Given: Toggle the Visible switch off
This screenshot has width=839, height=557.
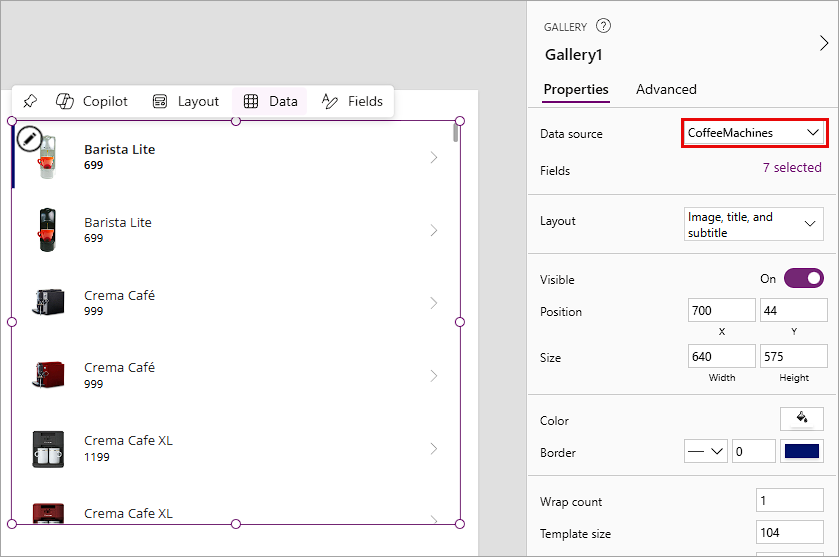Looking at the screenshot, I should pos(804,278).
